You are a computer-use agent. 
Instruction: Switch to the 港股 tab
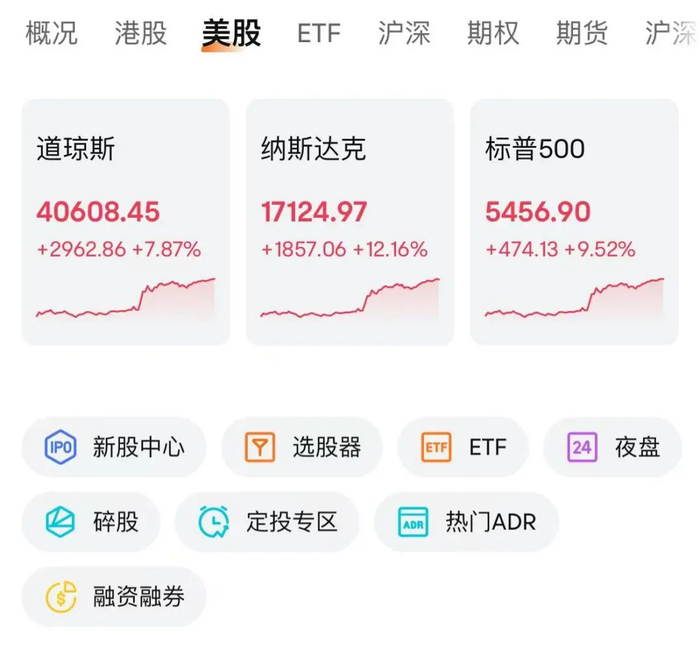tap(140, 33)
